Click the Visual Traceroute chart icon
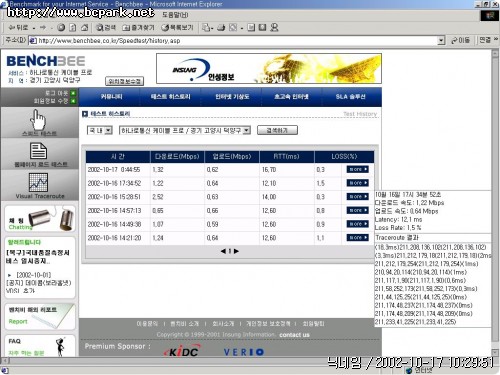 pyautogui.click(x=38, y=182)
